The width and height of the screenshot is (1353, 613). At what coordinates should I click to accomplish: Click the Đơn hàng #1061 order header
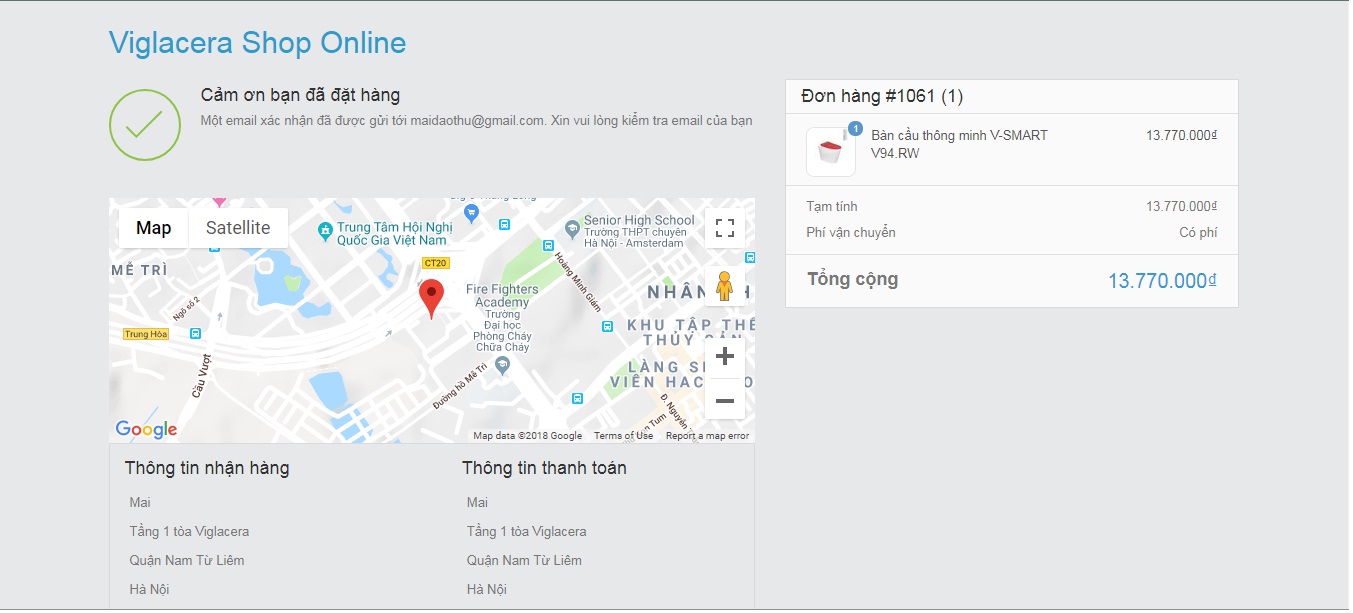(882, 96)
